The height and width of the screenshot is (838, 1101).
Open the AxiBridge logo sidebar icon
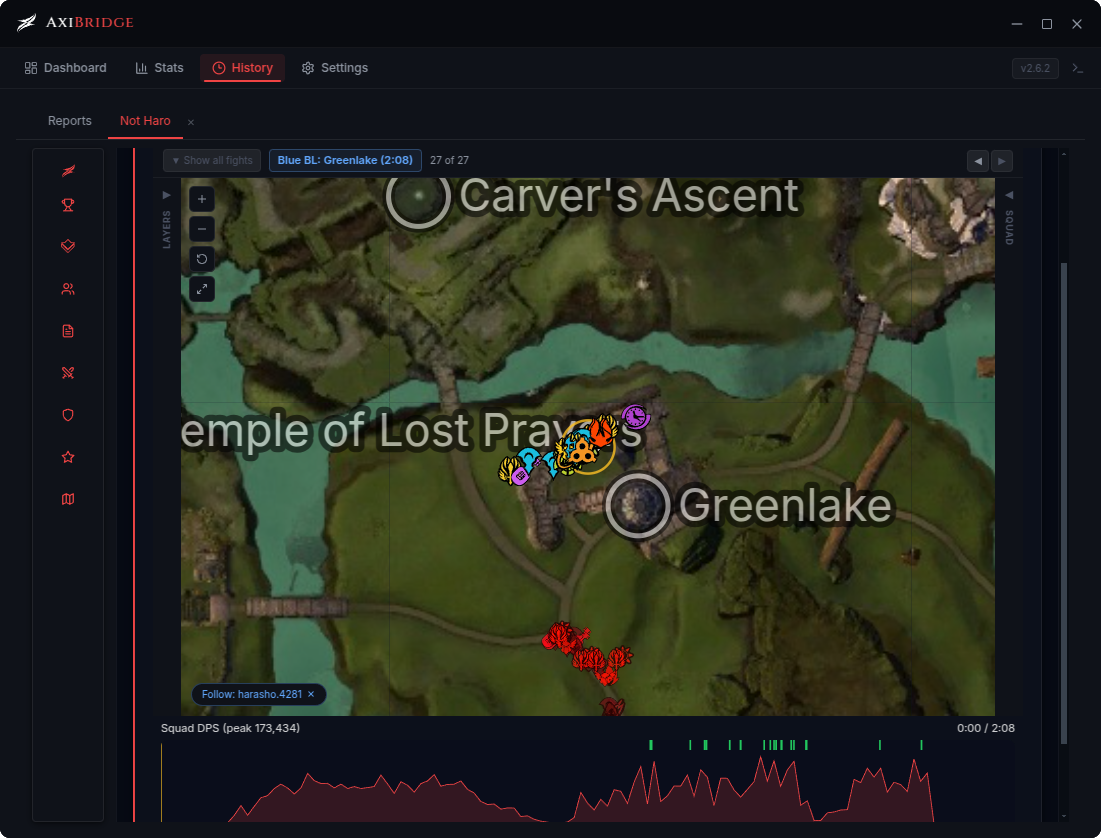68,171
